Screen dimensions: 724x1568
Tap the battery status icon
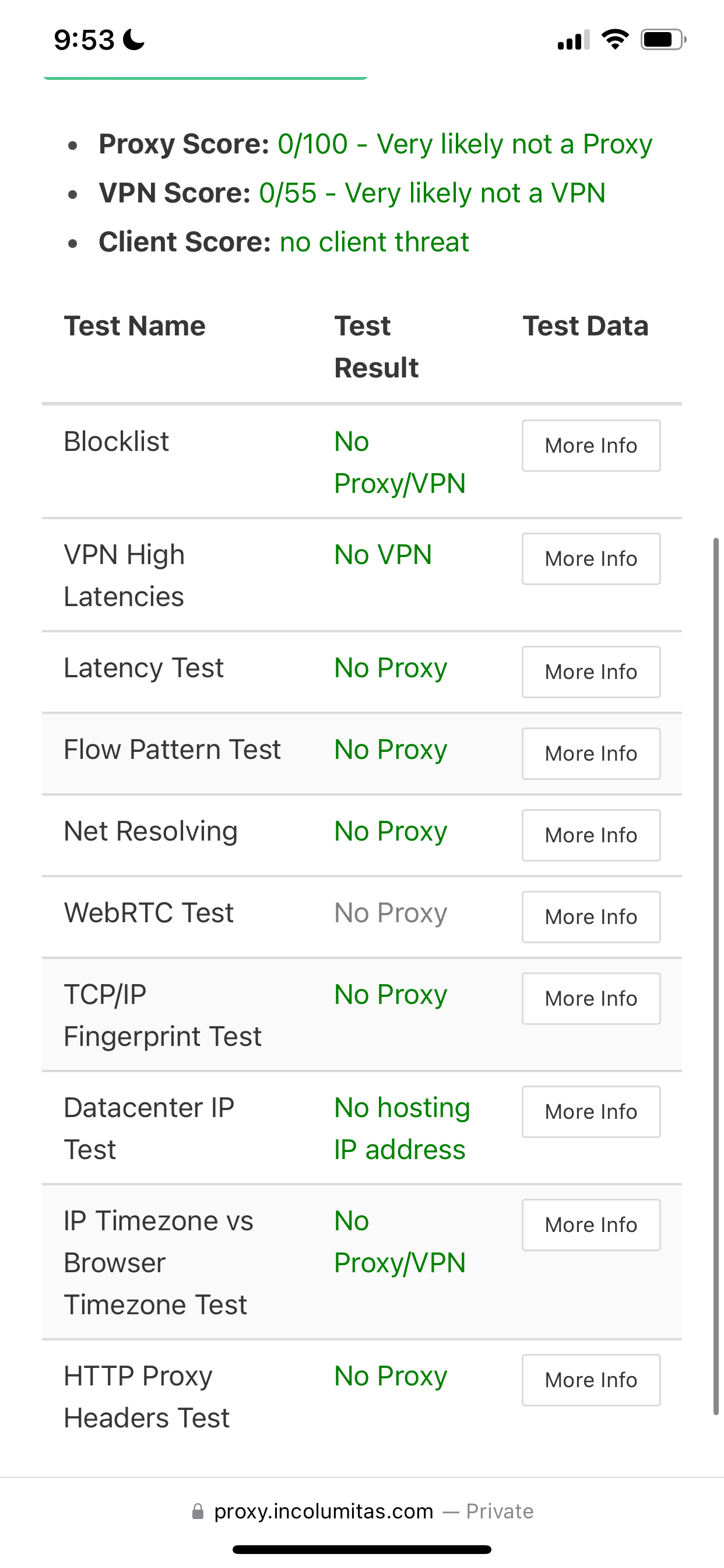pos(663,40)
